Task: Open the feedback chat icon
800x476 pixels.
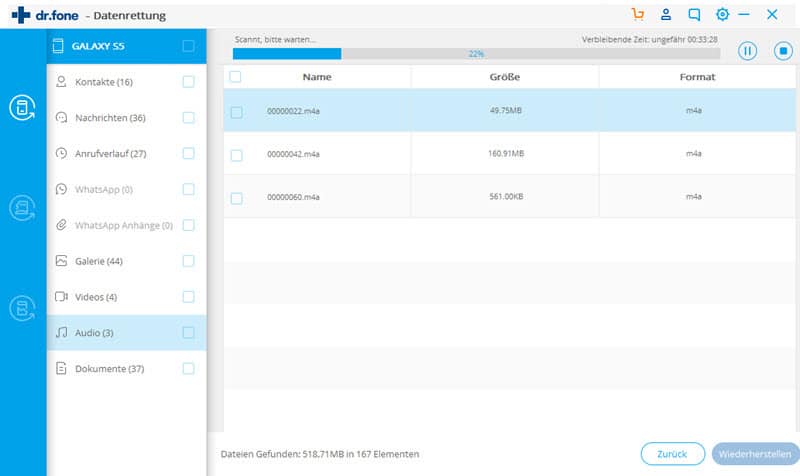Action: click(x=694, y=15)
